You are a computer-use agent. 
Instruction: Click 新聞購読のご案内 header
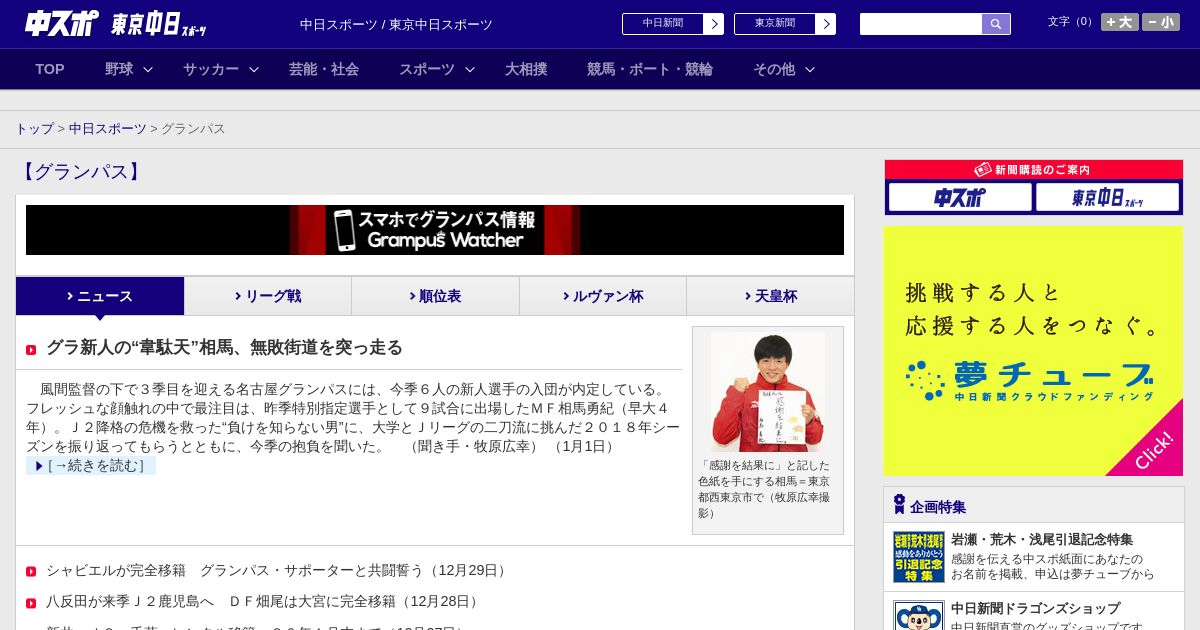[1033, 170]
